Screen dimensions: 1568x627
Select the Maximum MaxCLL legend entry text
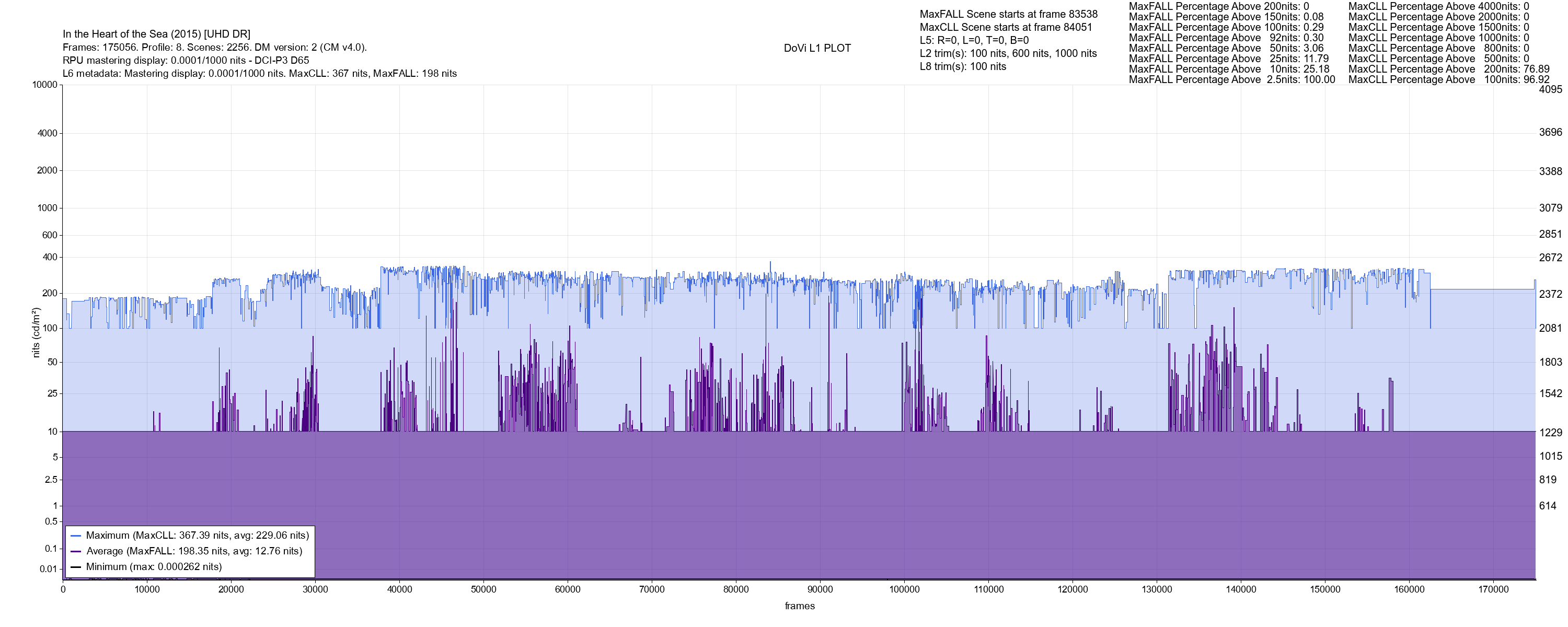tap(197, 536)
